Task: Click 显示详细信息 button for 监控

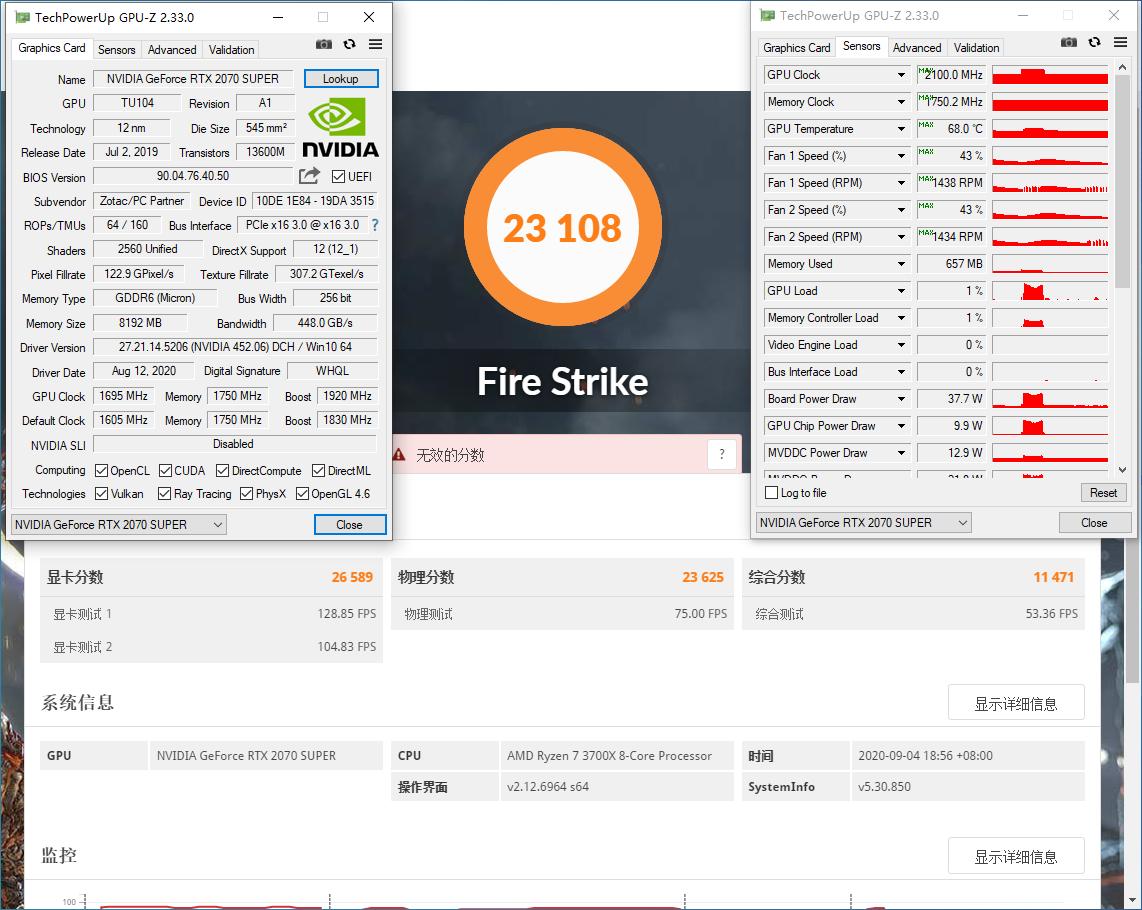Action: (1016, 856)
